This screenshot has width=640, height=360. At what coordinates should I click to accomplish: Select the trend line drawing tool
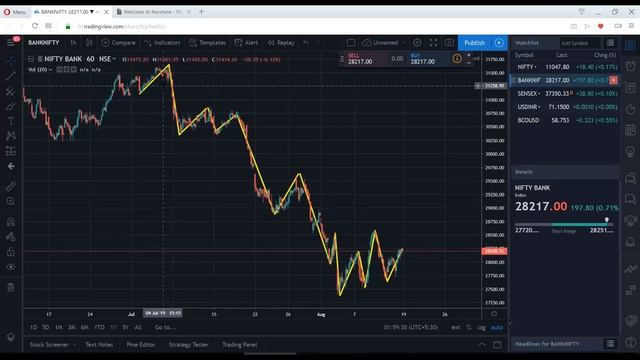11,76
